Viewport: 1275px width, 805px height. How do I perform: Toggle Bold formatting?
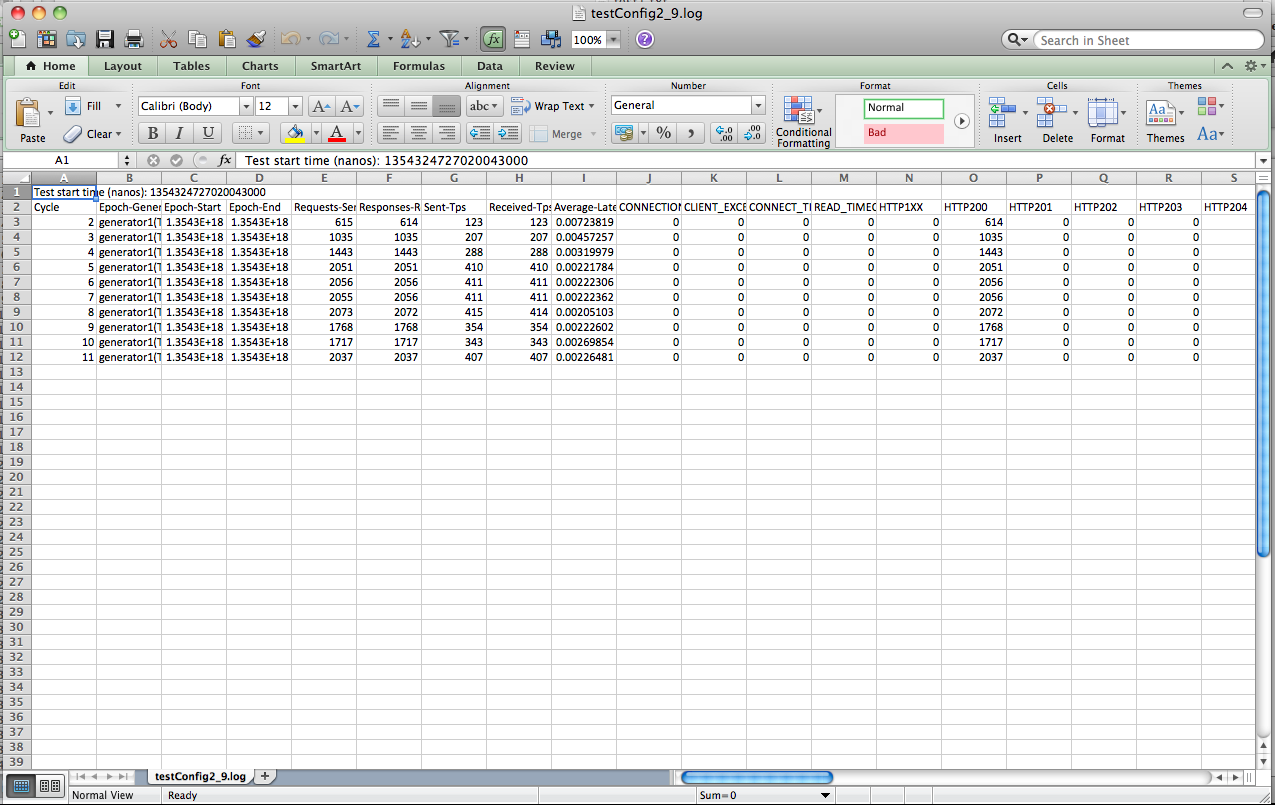[x=152, y=133]
